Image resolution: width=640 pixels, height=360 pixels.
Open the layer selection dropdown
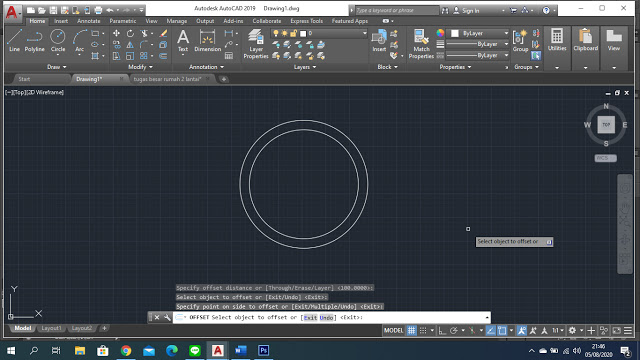(364, 33)
